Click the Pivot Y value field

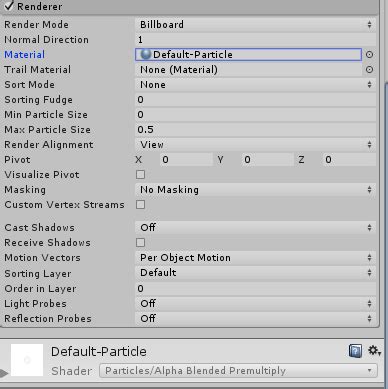point(268,160)
